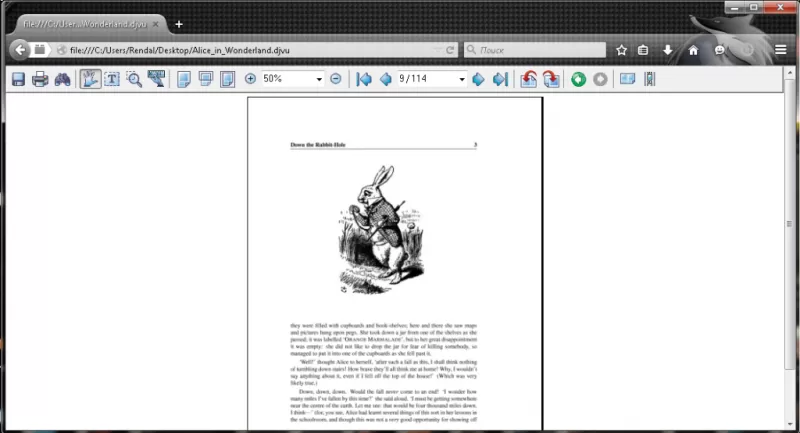
Task: Toggle continuous page layout mode
Action: point(206,79)
